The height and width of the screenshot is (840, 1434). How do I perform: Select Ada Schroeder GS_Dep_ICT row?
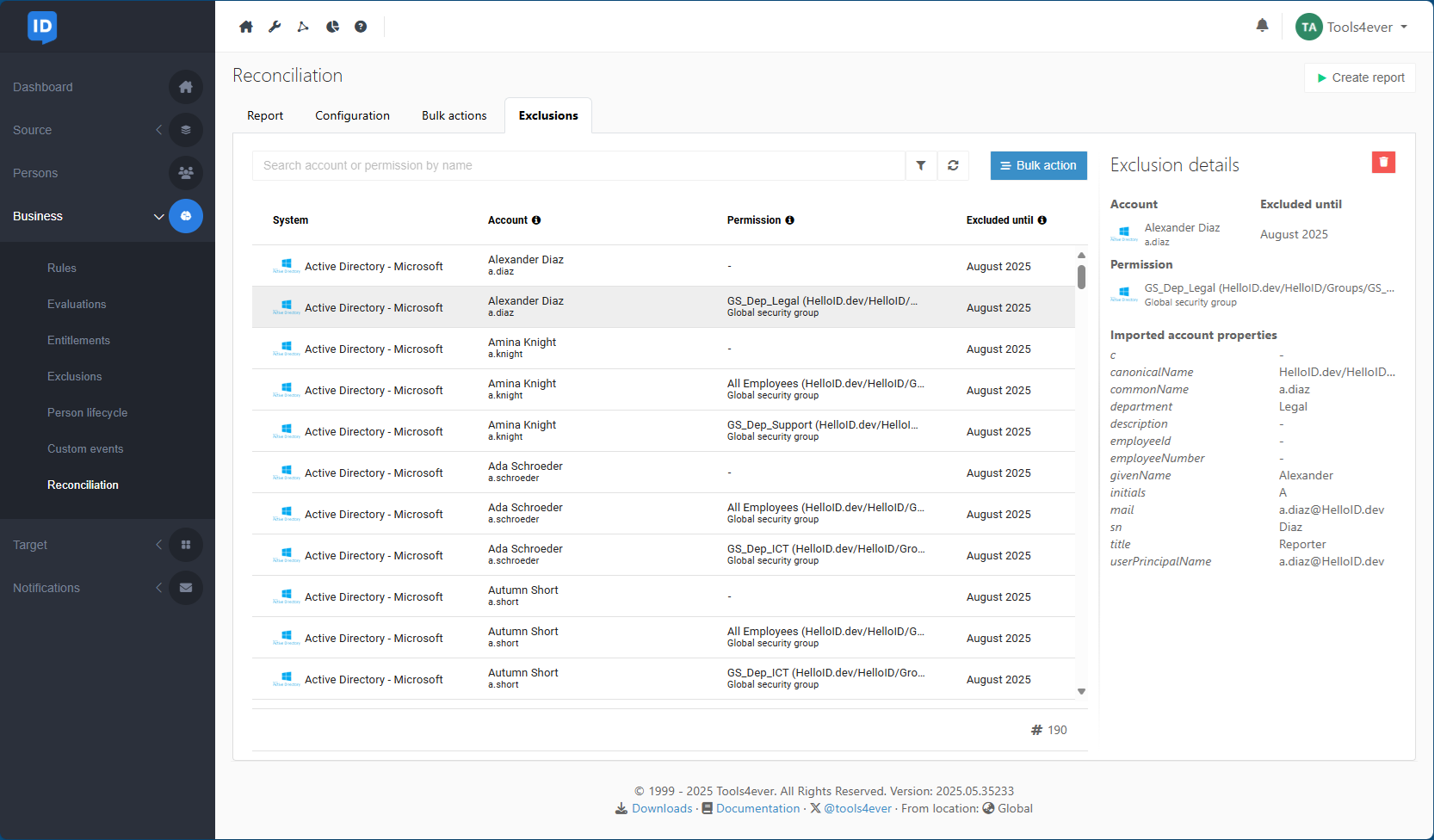pos(664,555)
